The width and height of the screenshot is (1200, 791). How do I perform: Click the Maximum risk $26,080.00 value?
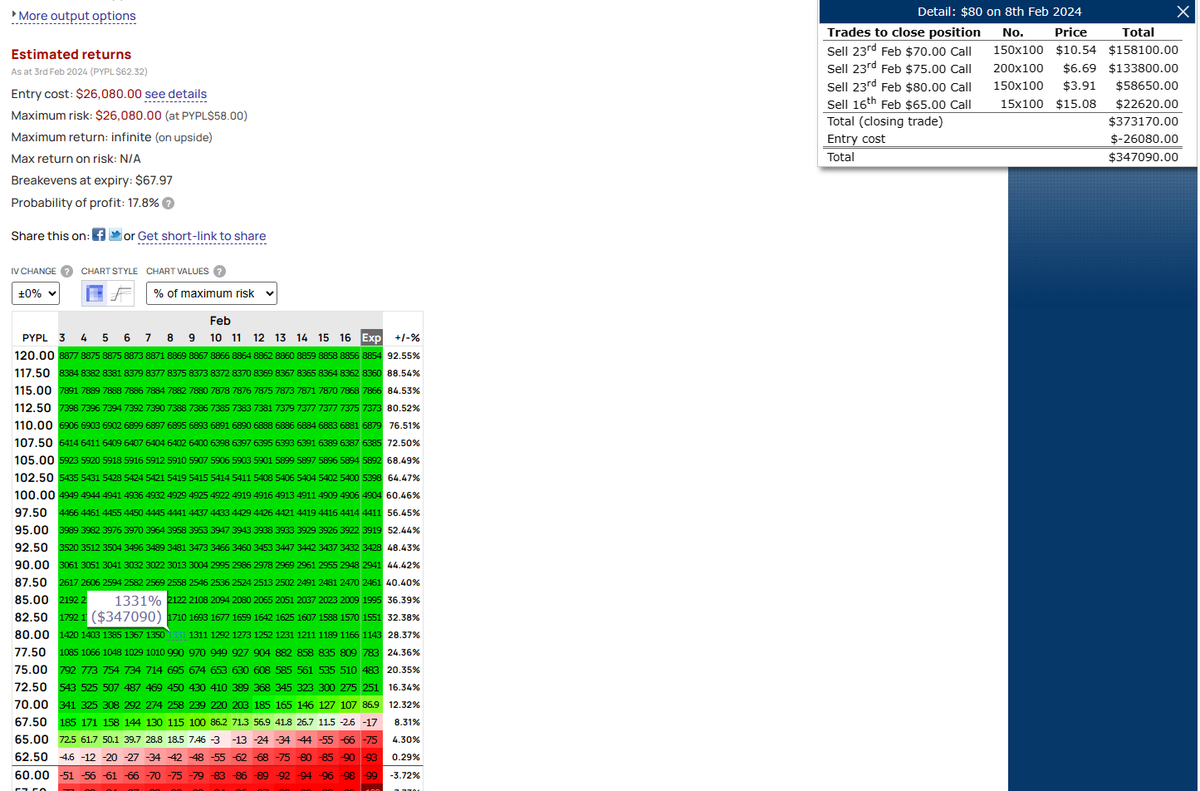click(128, 115)
